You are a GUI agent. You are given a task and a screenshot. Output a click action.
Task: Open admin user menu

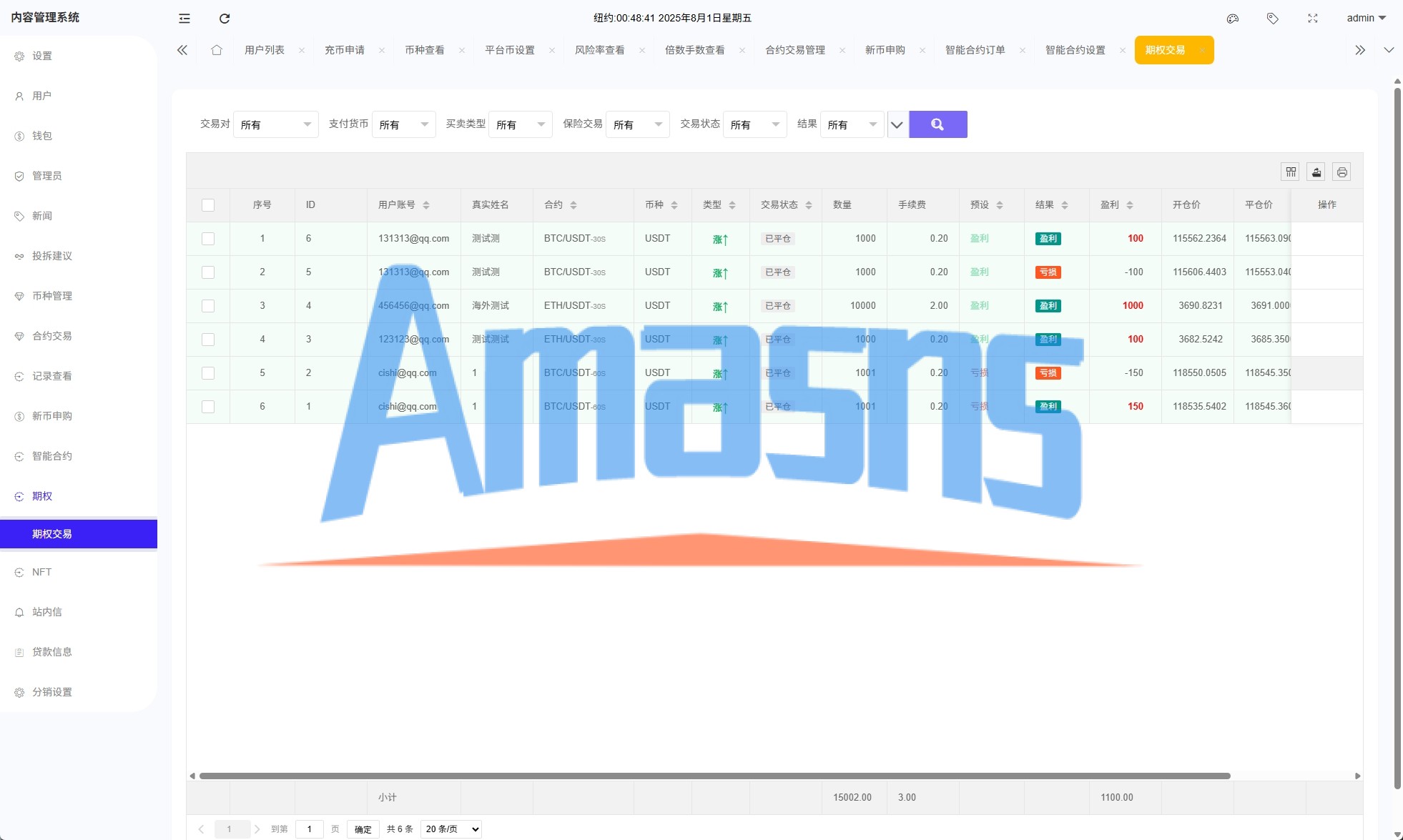click(1366, 19)
